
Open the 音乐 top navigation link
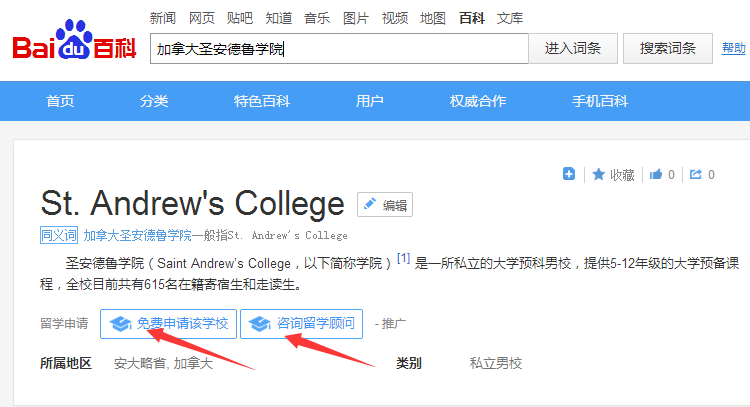pos(317,18)
